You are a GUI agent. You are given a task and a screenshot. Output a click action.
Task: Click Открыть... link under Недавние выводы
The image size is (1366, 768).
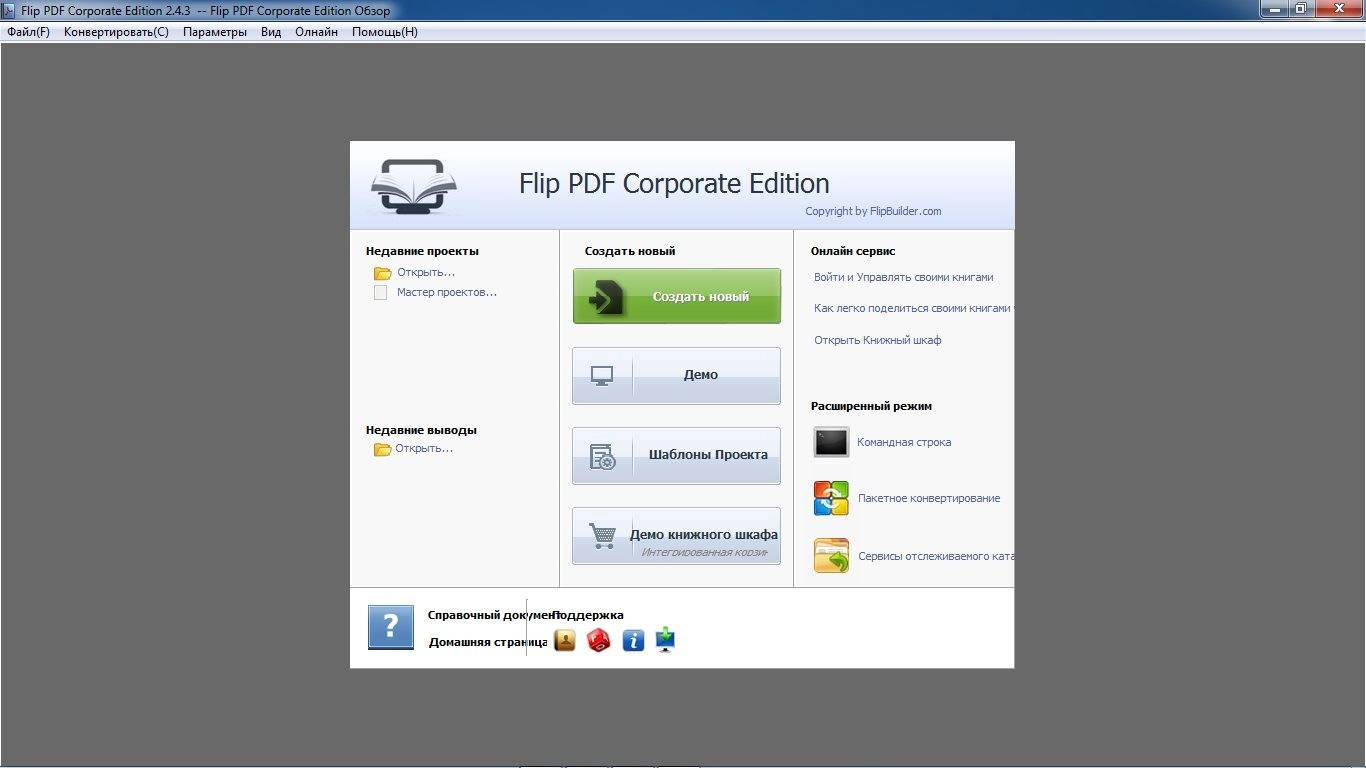click(424, 448)
